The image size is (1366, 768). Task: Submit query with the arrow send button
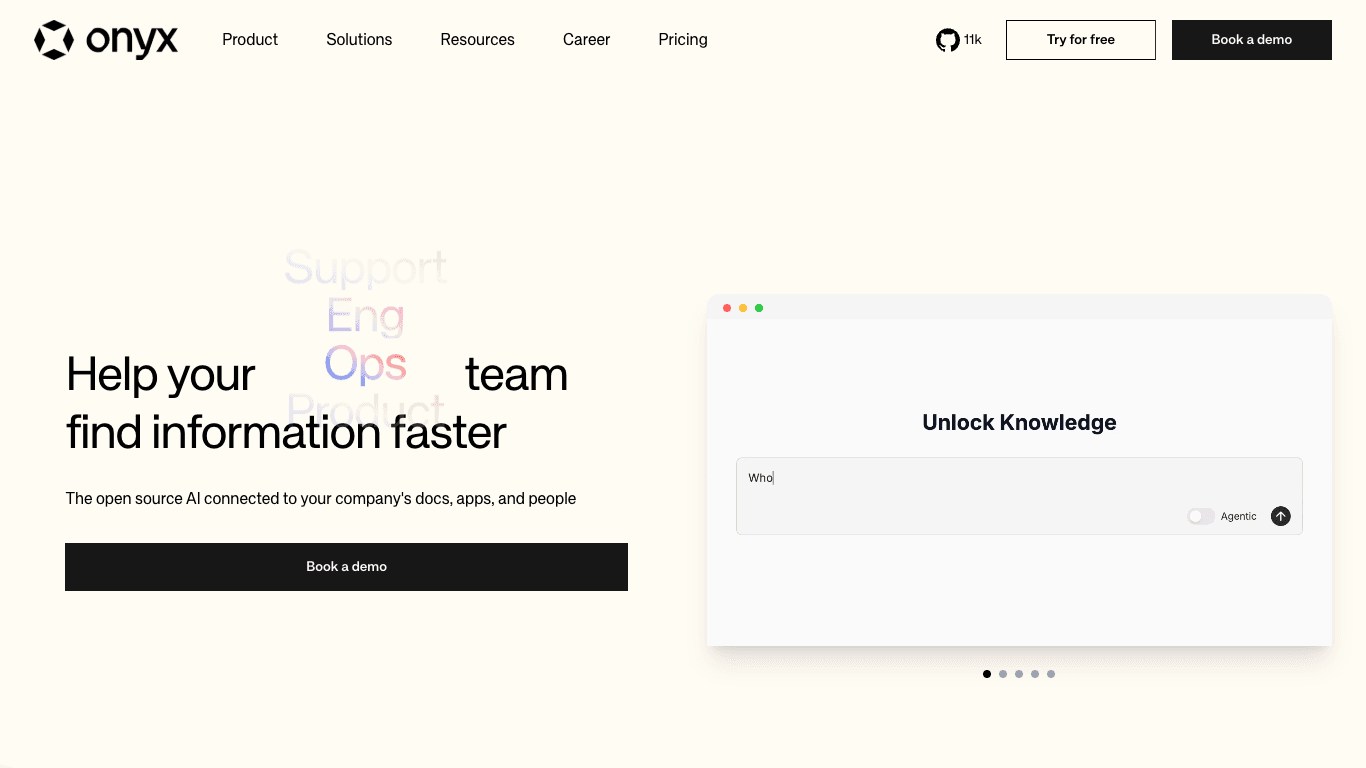coord(1280,516)
